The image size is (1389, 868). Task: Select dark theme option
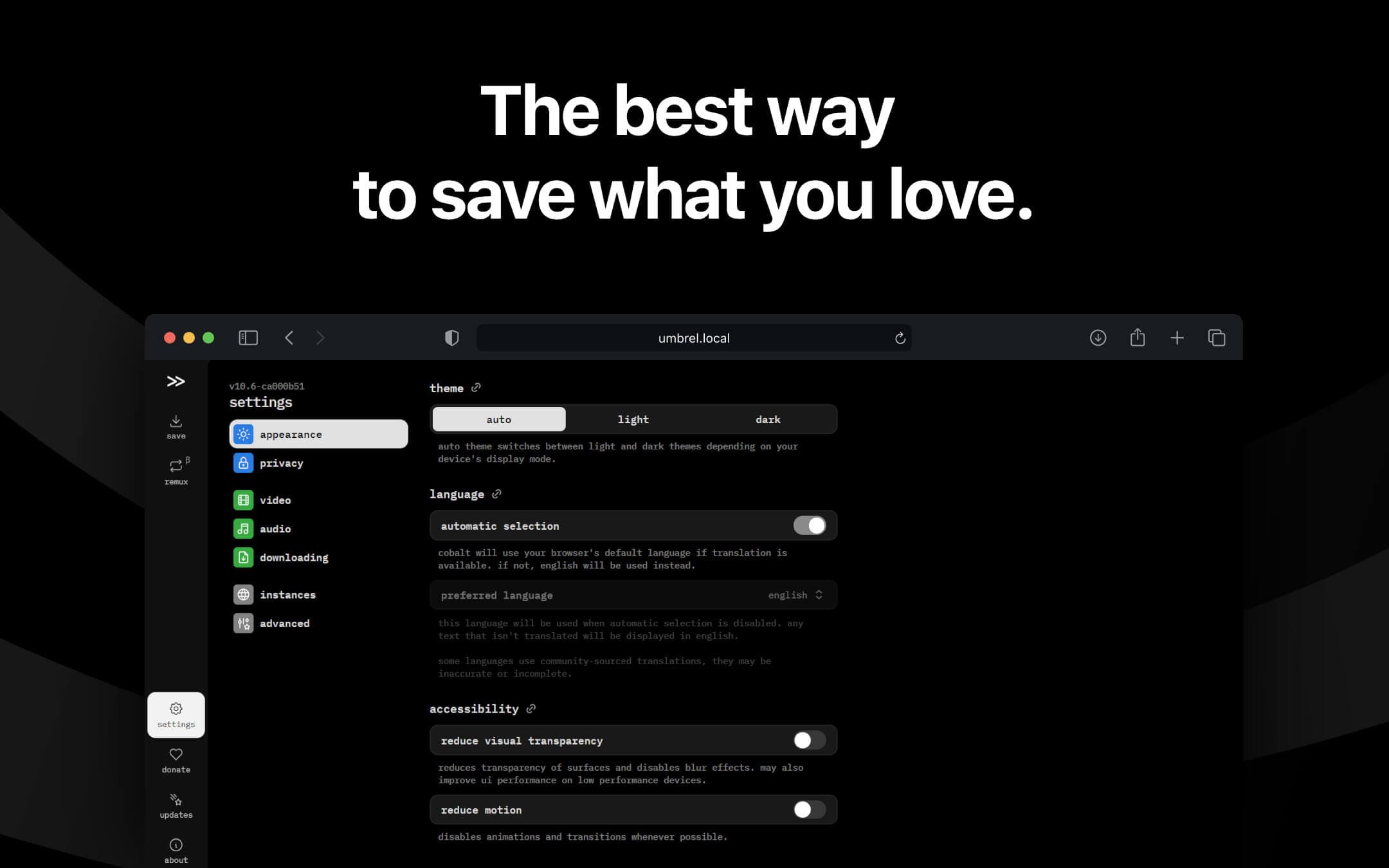tap(768, 418)
